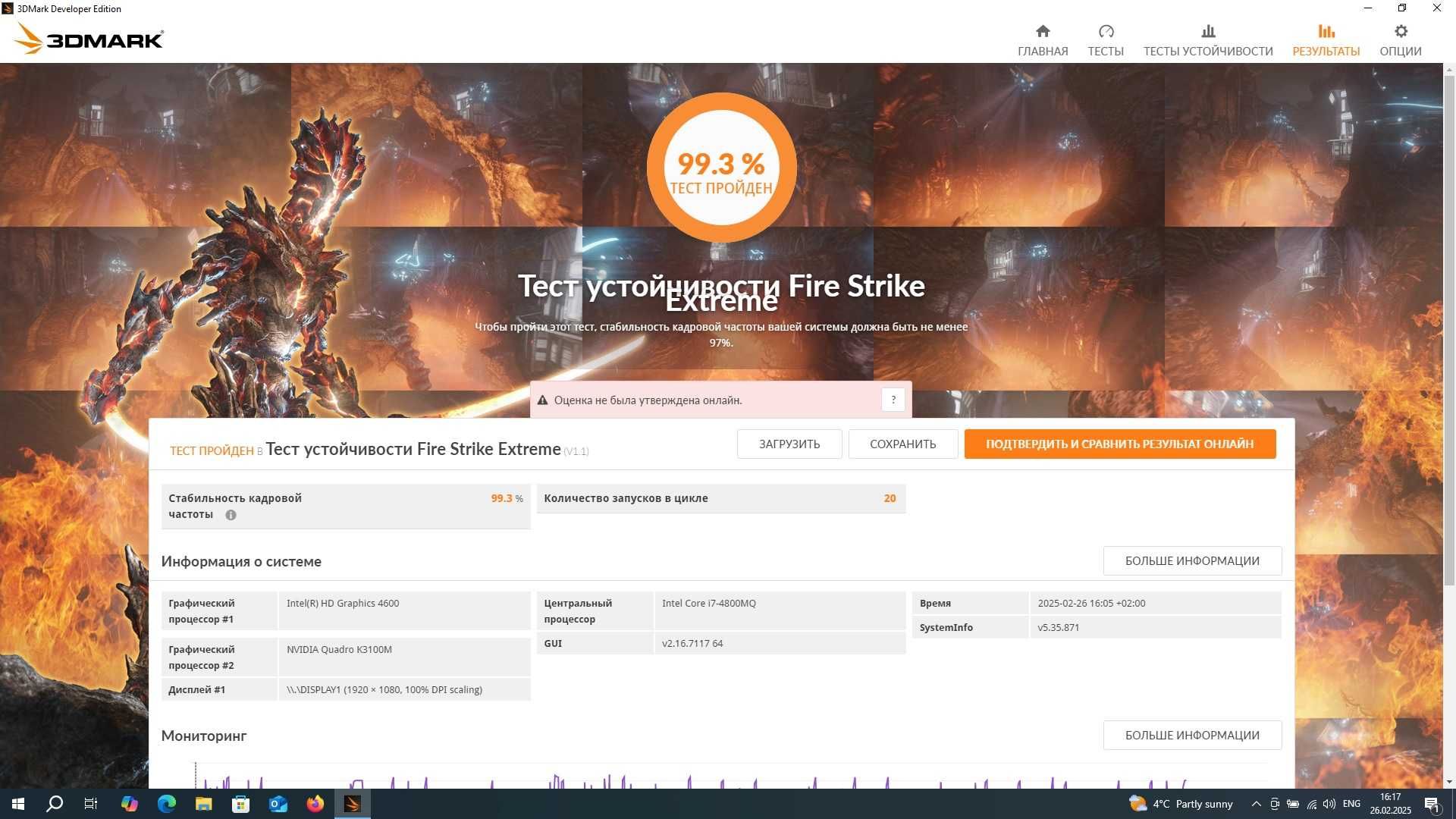1456x819 pixels.
Task: Click the GUI version v2.16.7117 64
Action: pyautogui.click(x=692, y=644)
